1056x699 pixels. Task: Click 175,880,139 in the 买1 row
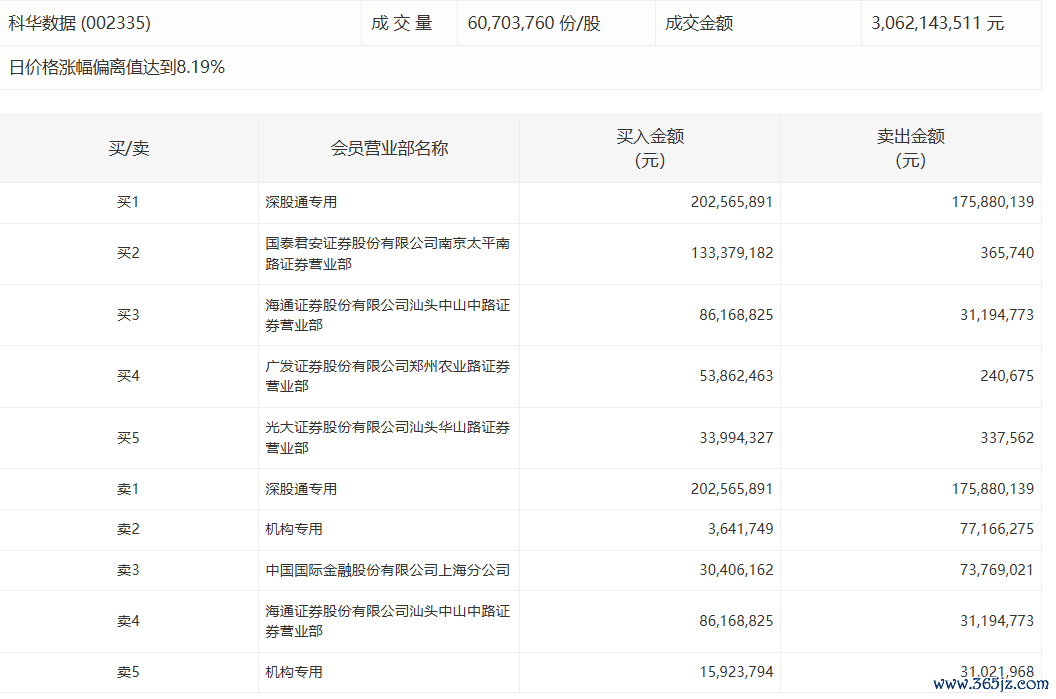(x=993, y=202)
